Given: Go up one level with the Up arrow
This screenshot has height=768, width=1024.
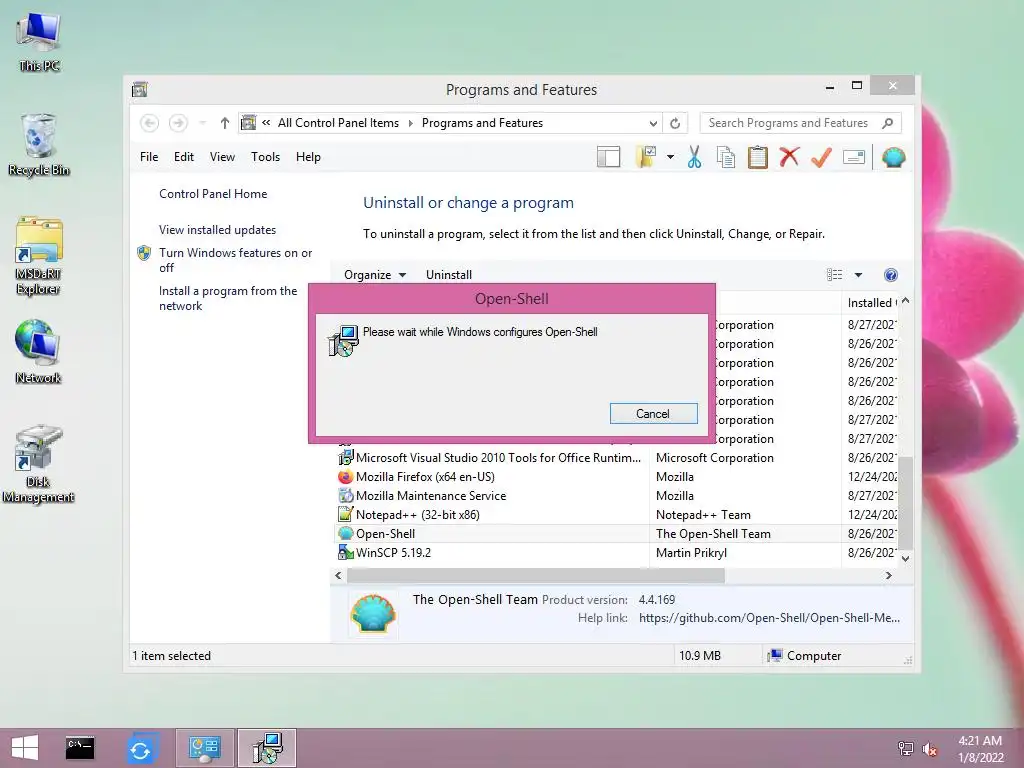Looking at the screenshot, I should 225,123.
